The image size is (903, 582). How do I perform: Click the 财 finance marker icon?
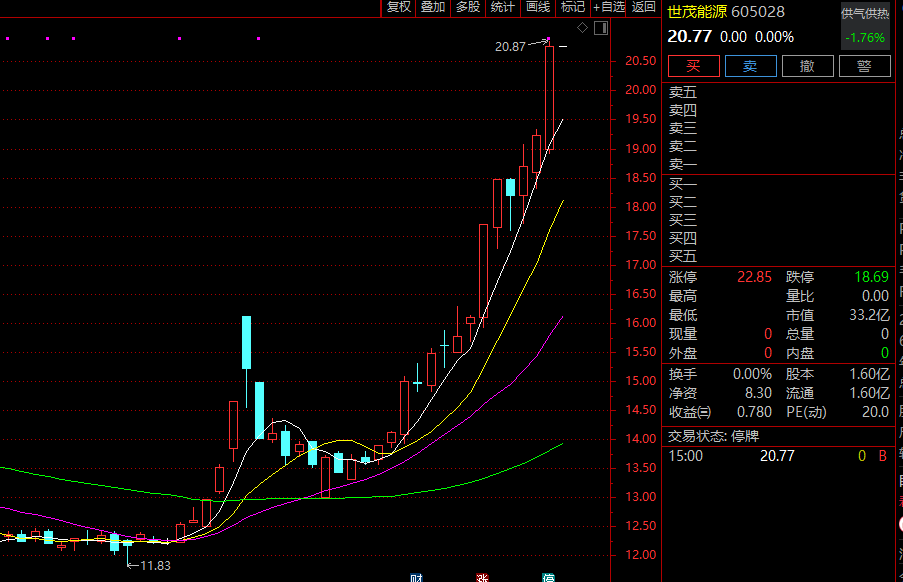tap(416, 577)
